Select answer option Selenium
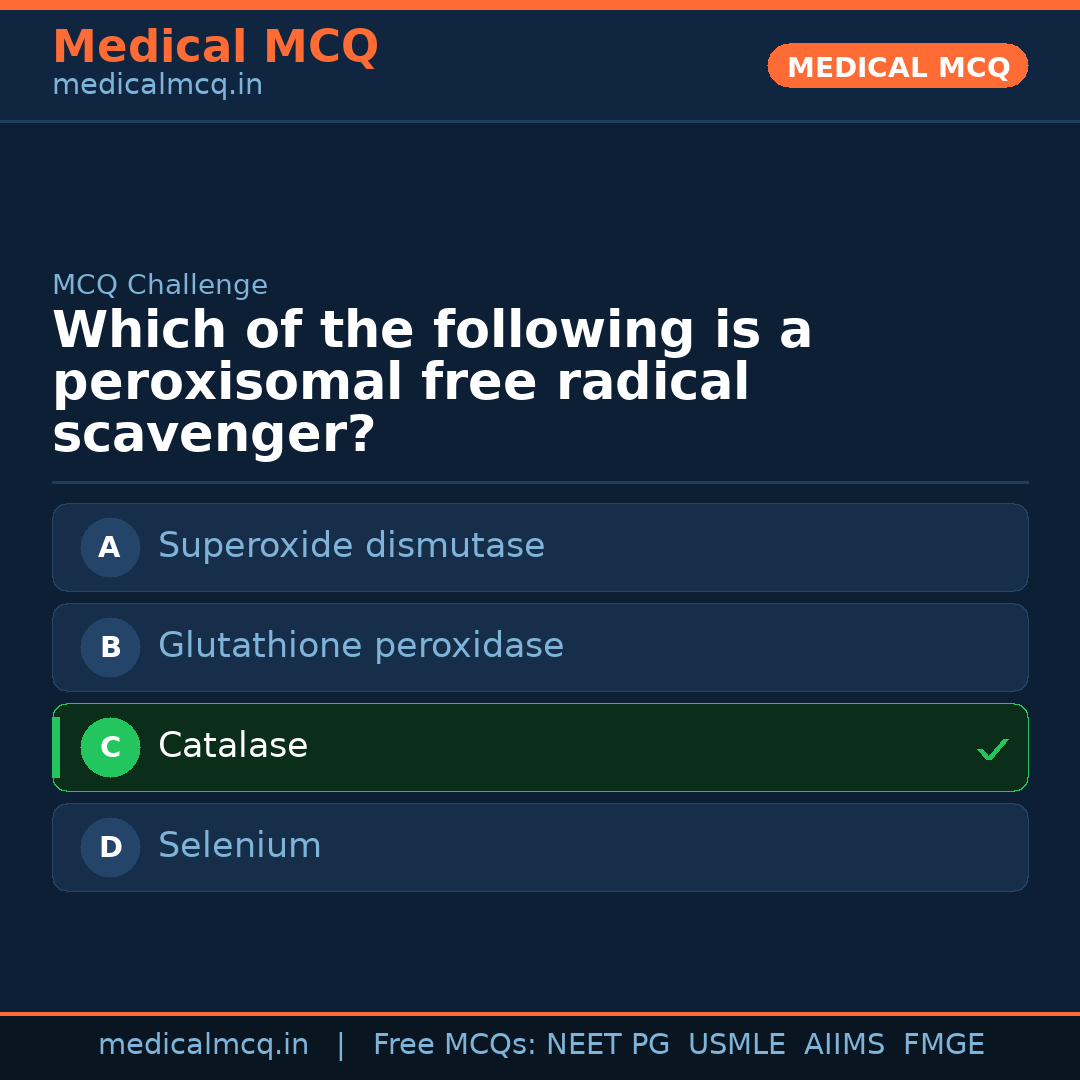This screenshot has width=1080, height=1080. pos(540,847)
